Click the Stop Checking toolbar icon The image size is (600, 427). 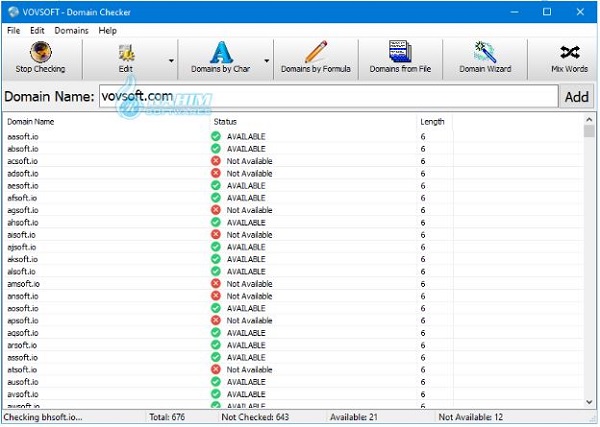tap(41, 59)
